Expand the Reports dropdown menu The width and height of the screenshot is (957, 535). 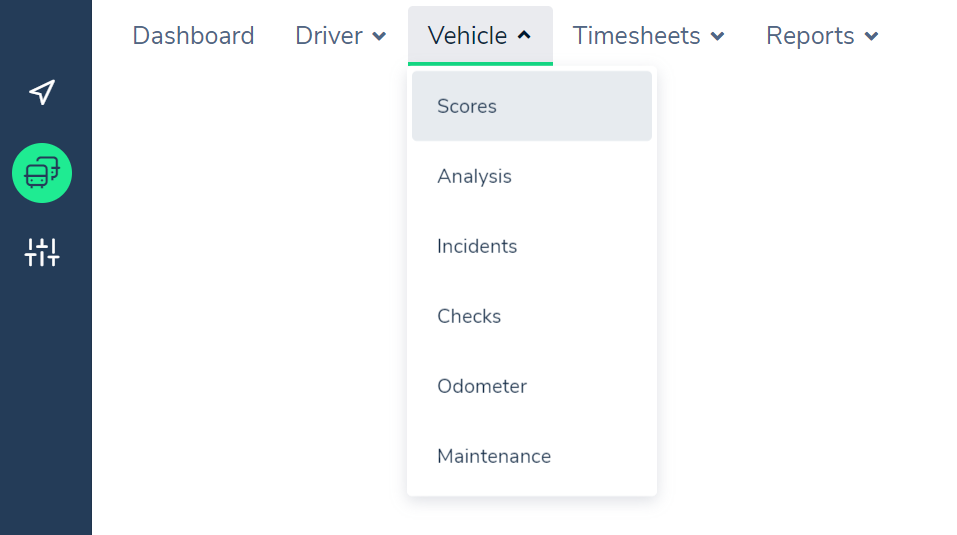point(822,35)
